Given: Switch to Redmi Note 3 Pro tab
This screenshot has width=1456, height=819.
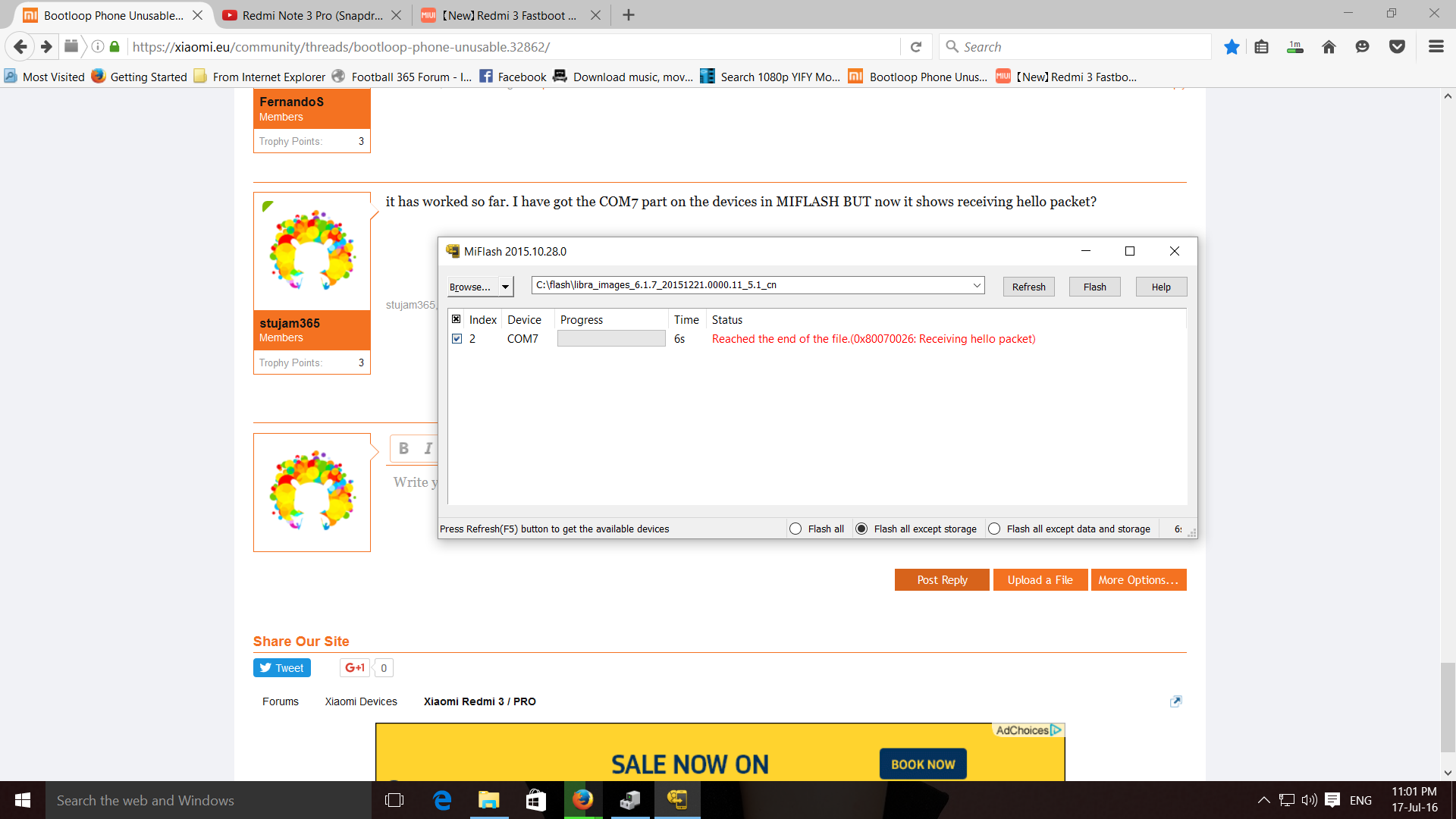Looking at the screenshot, I should coord(312,15).
